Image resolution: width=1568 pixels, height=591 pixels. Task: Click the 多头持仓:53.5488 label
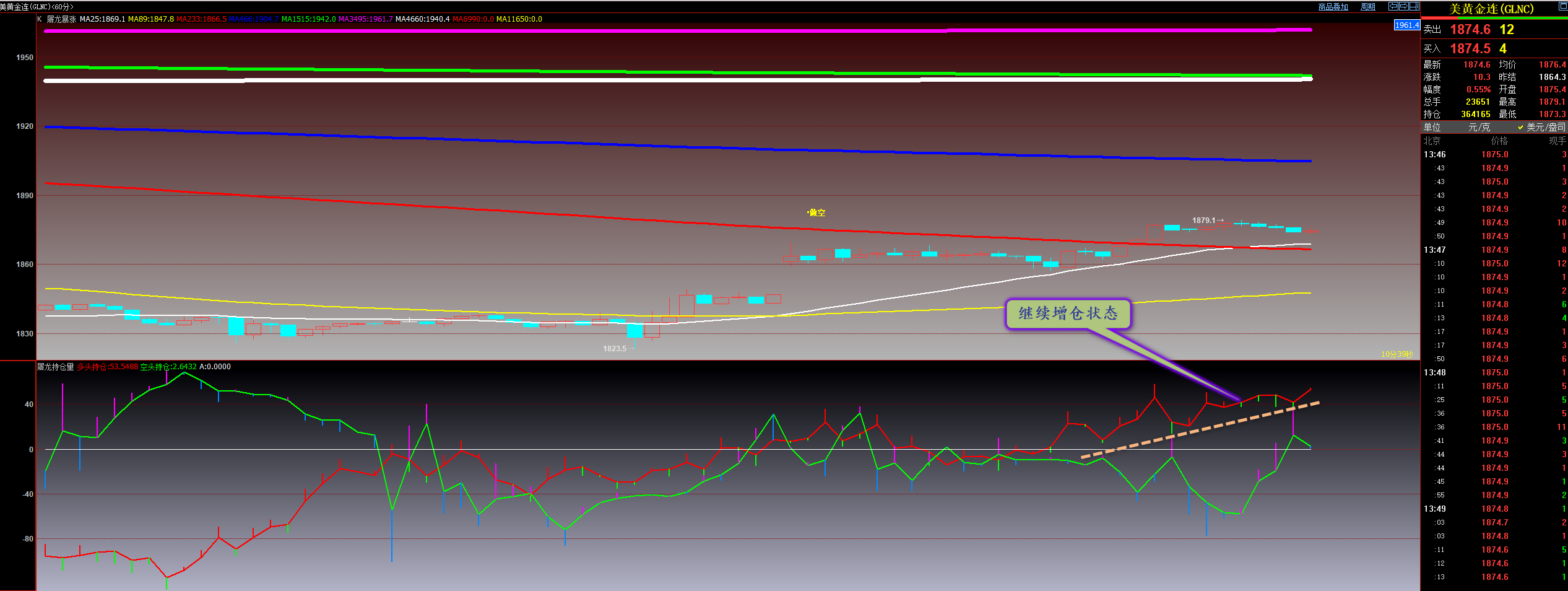click(x=107, y=367)
